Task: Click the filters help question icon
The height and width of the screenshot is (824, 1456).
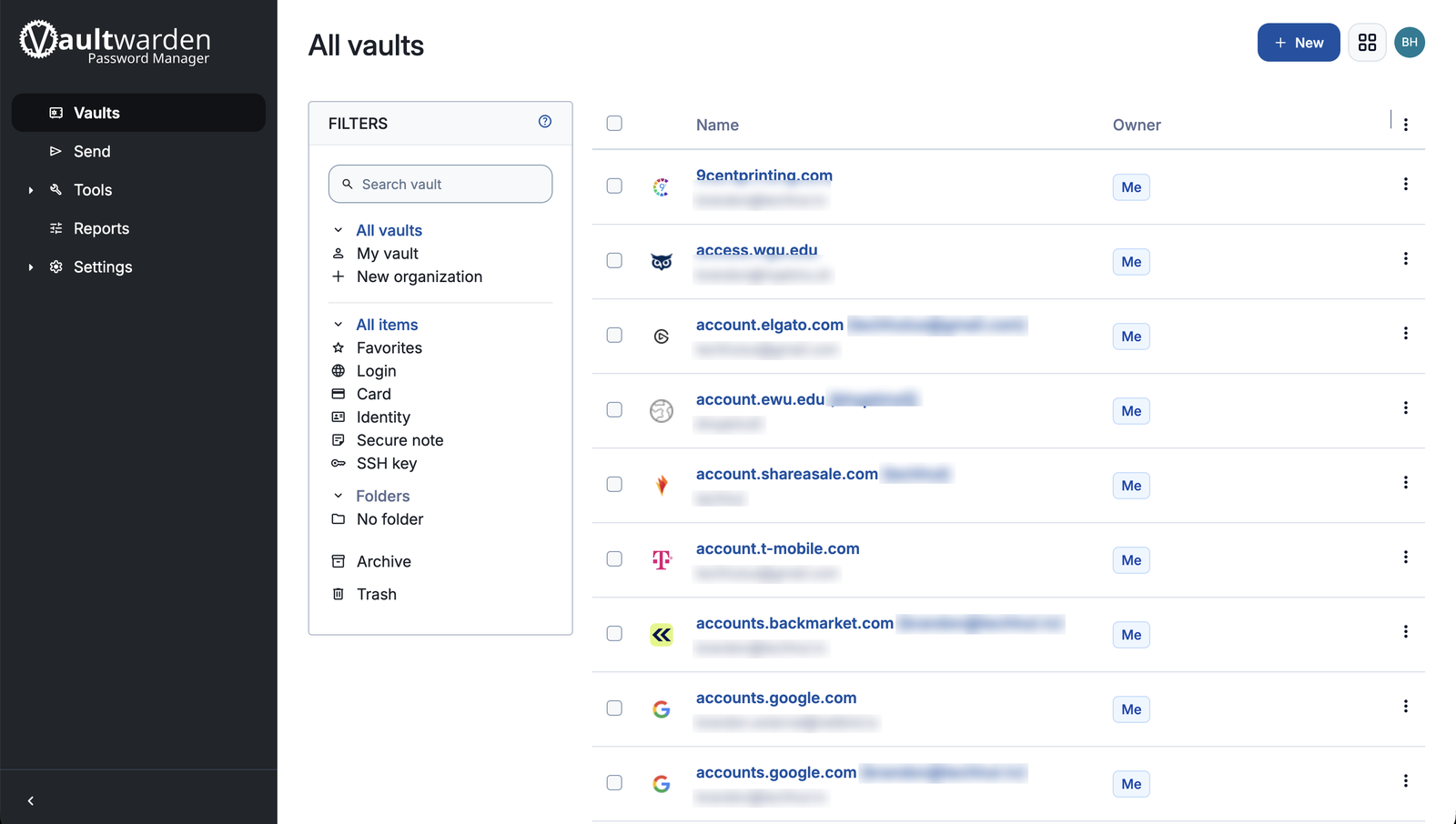Action: (x=545, y=122)
